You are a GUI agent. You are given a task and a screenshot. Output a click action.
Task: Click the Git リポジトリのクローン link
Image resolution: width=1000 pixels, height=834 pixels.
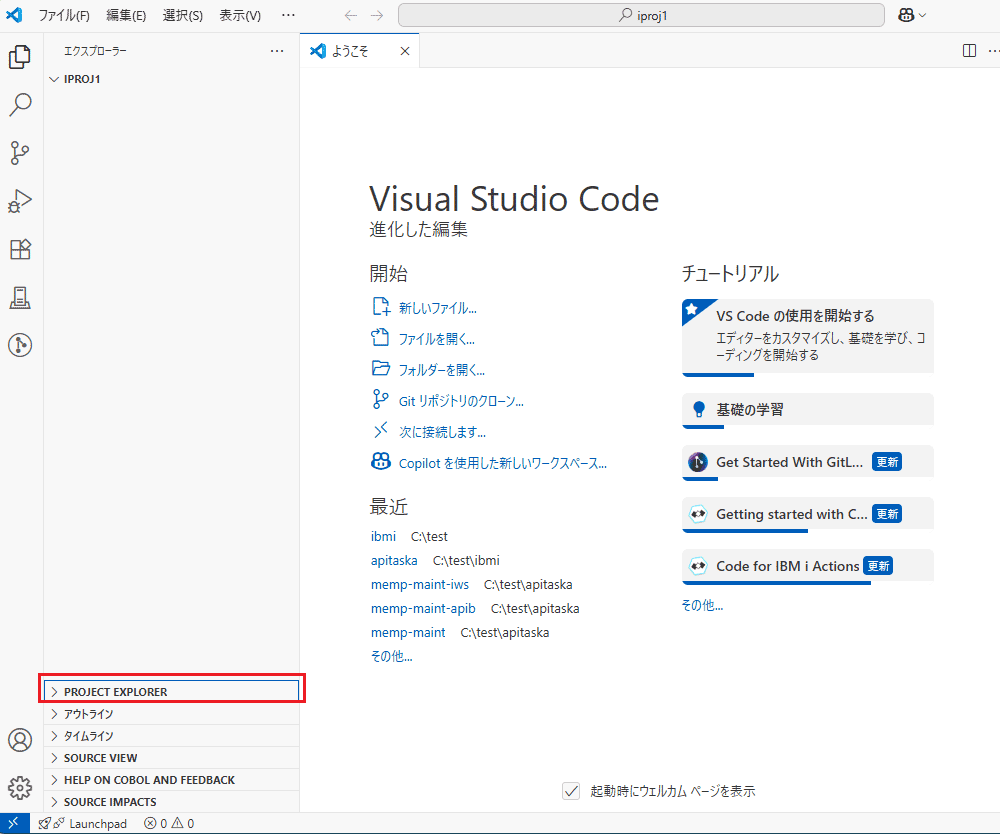tap(461, 401)
